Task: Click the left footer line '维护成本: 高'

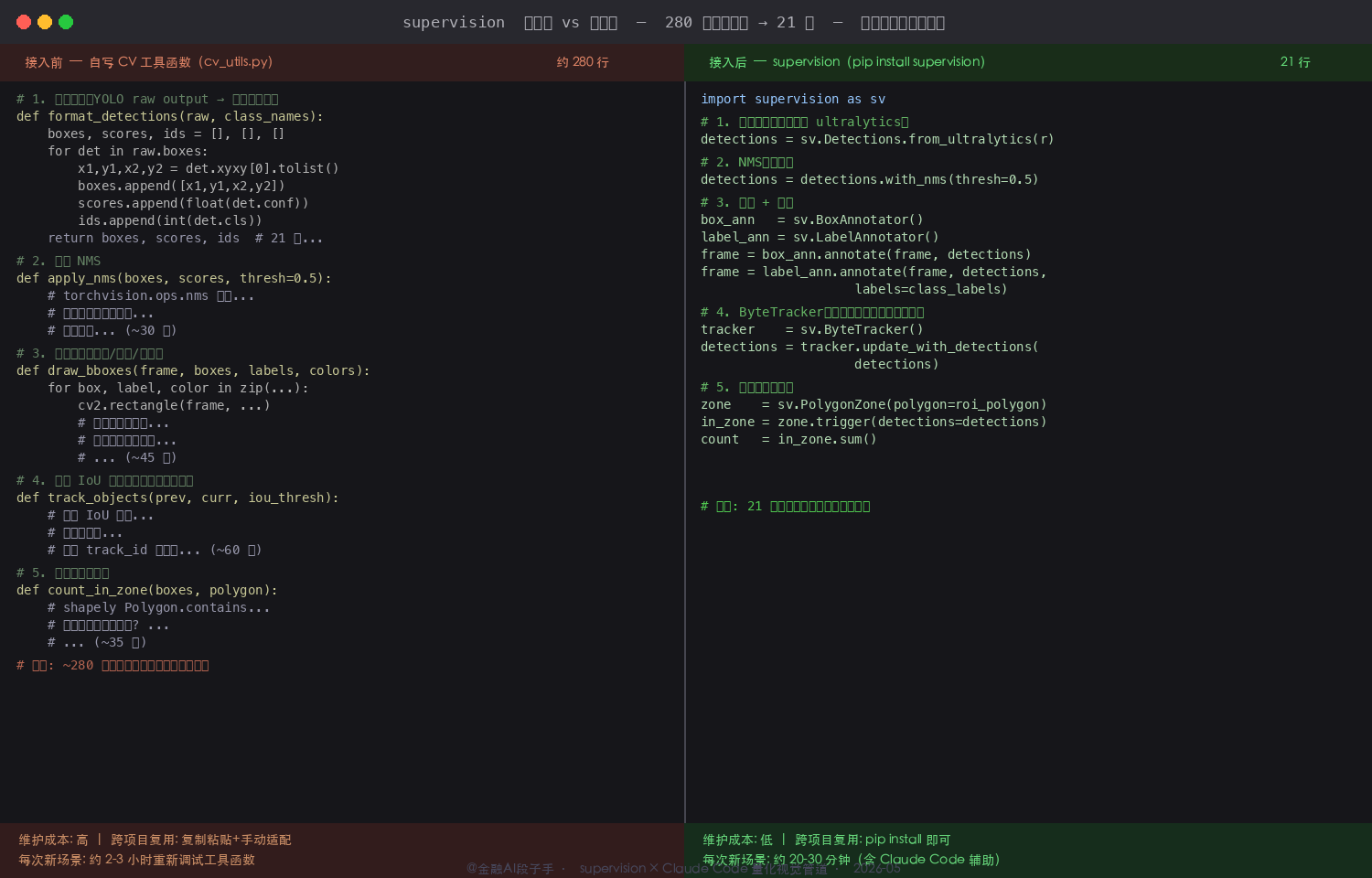Action: 155,840
